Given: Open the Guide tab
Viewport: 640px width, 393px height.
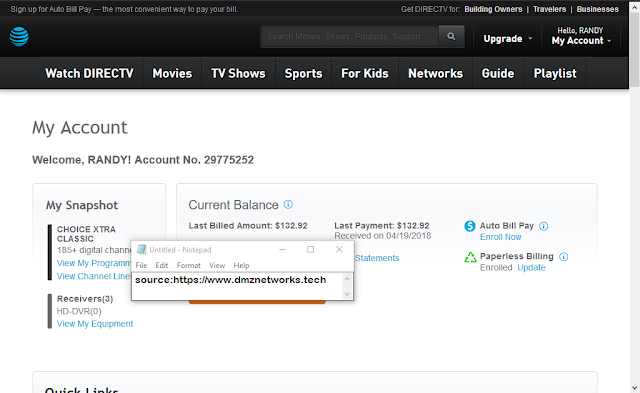Looking at the screenshot, I should pos(498,73).
